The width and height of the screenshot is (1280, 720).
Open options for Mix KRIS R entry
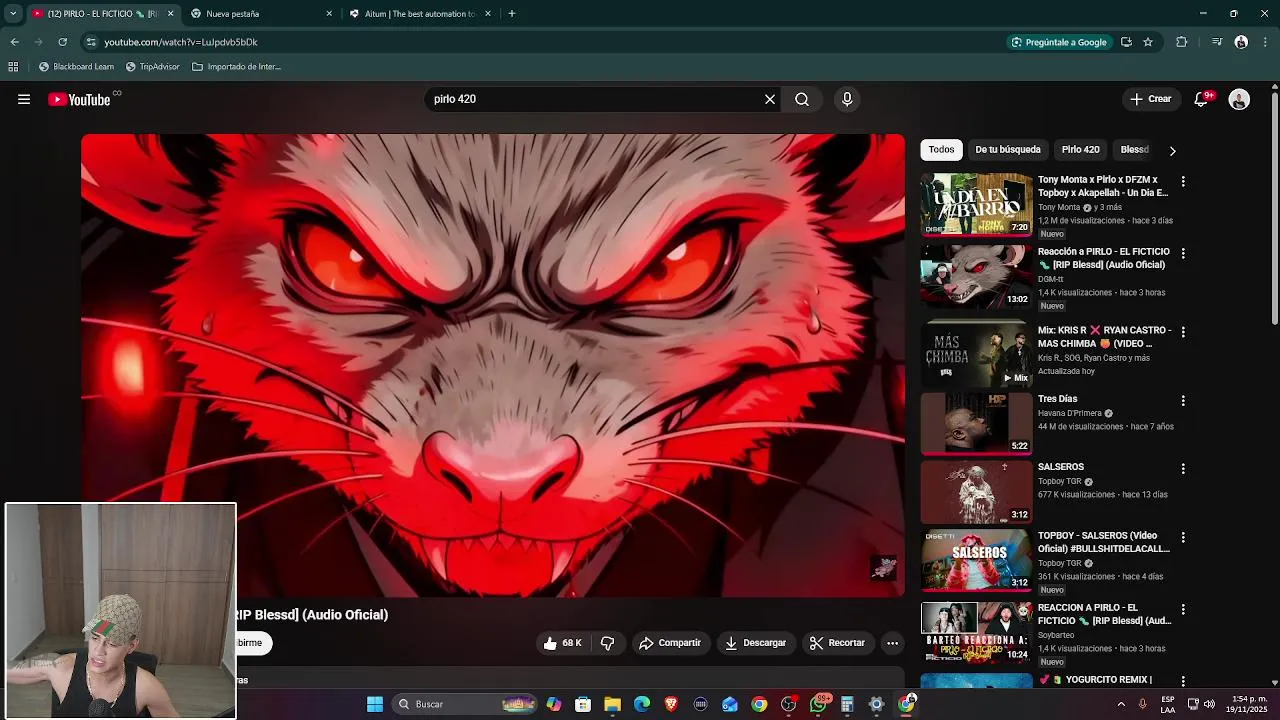click(x=1183, y=331)
